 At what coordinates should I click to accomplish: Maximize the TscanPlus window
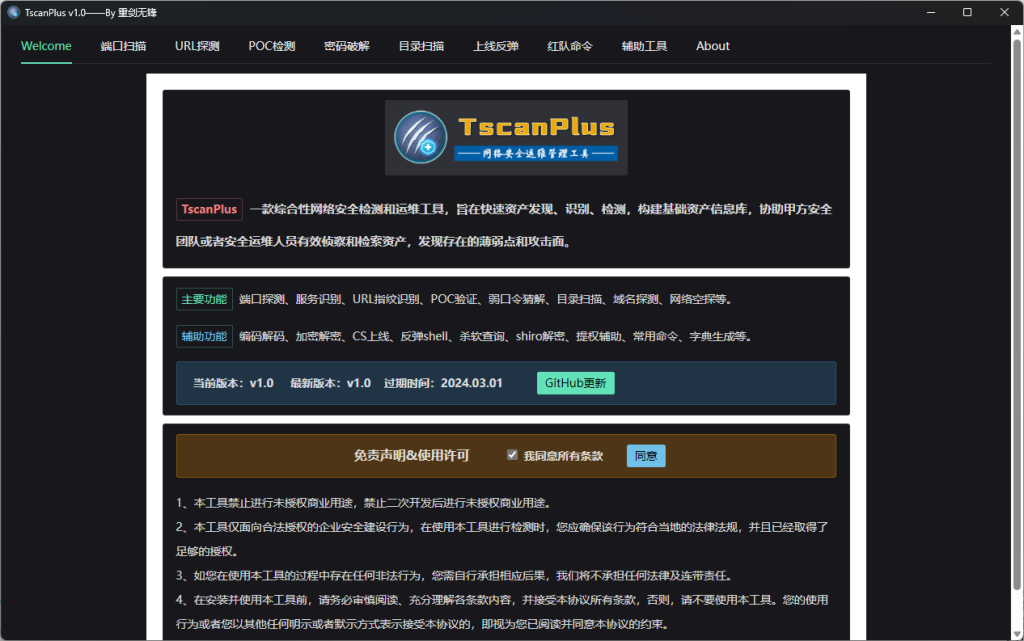(967, 12)
